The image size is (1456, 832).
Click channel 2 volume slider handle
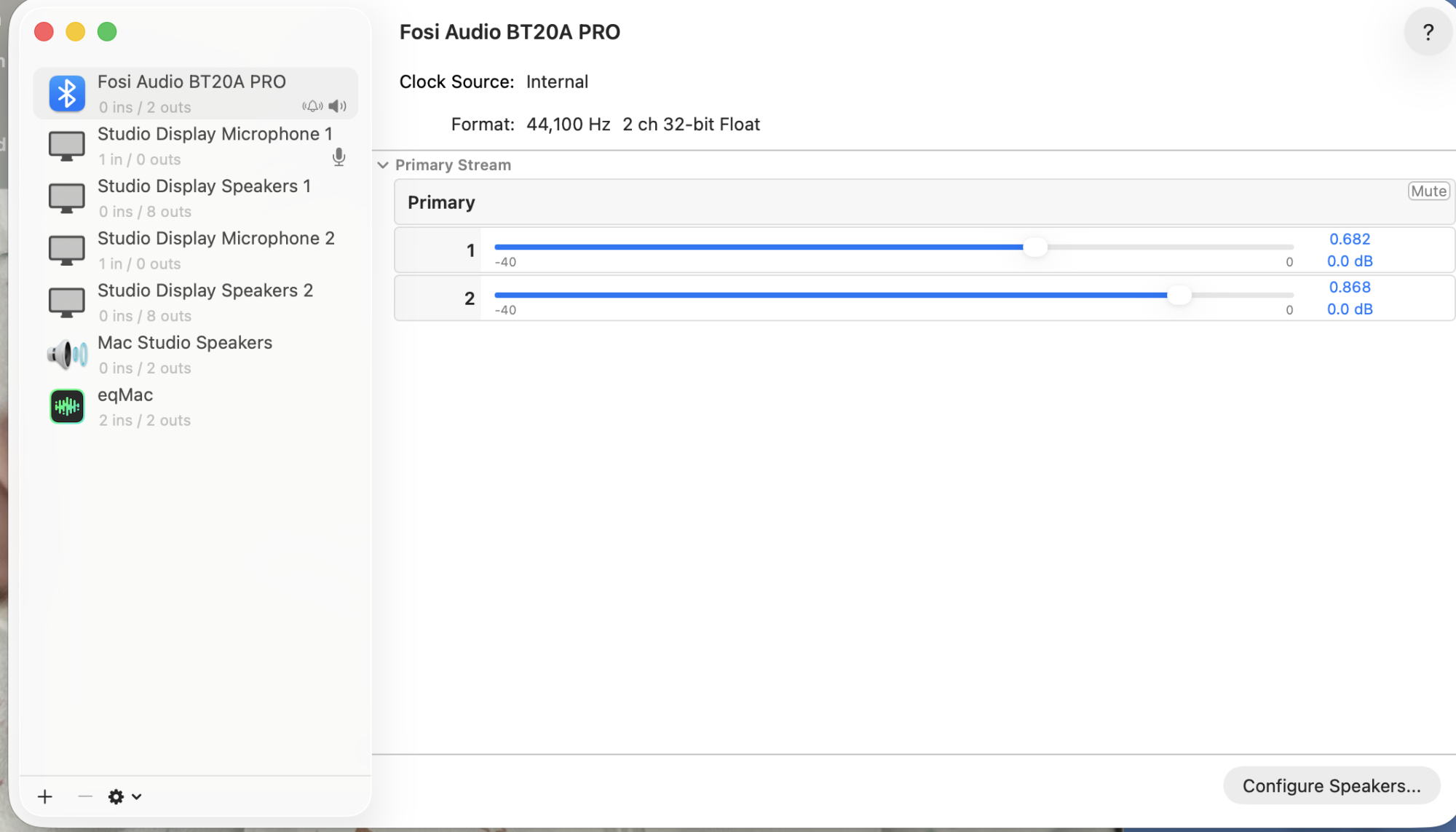tap(1179, 296)
